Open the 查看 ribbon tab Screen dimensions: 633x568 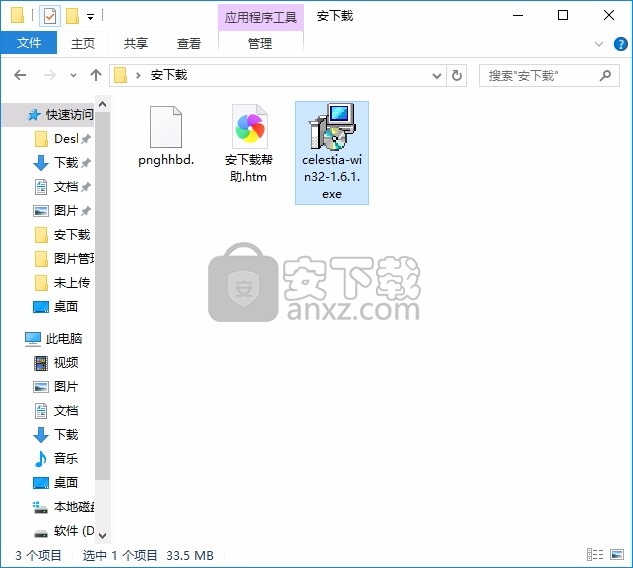189,43
